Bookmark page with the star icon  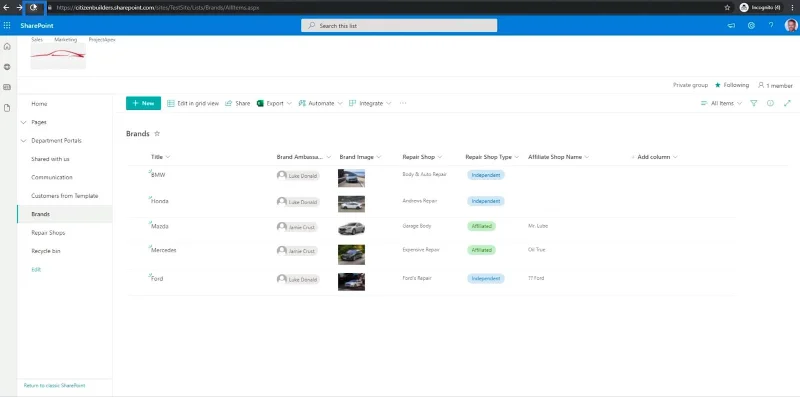pyautogui.click(x=727, y=8)
